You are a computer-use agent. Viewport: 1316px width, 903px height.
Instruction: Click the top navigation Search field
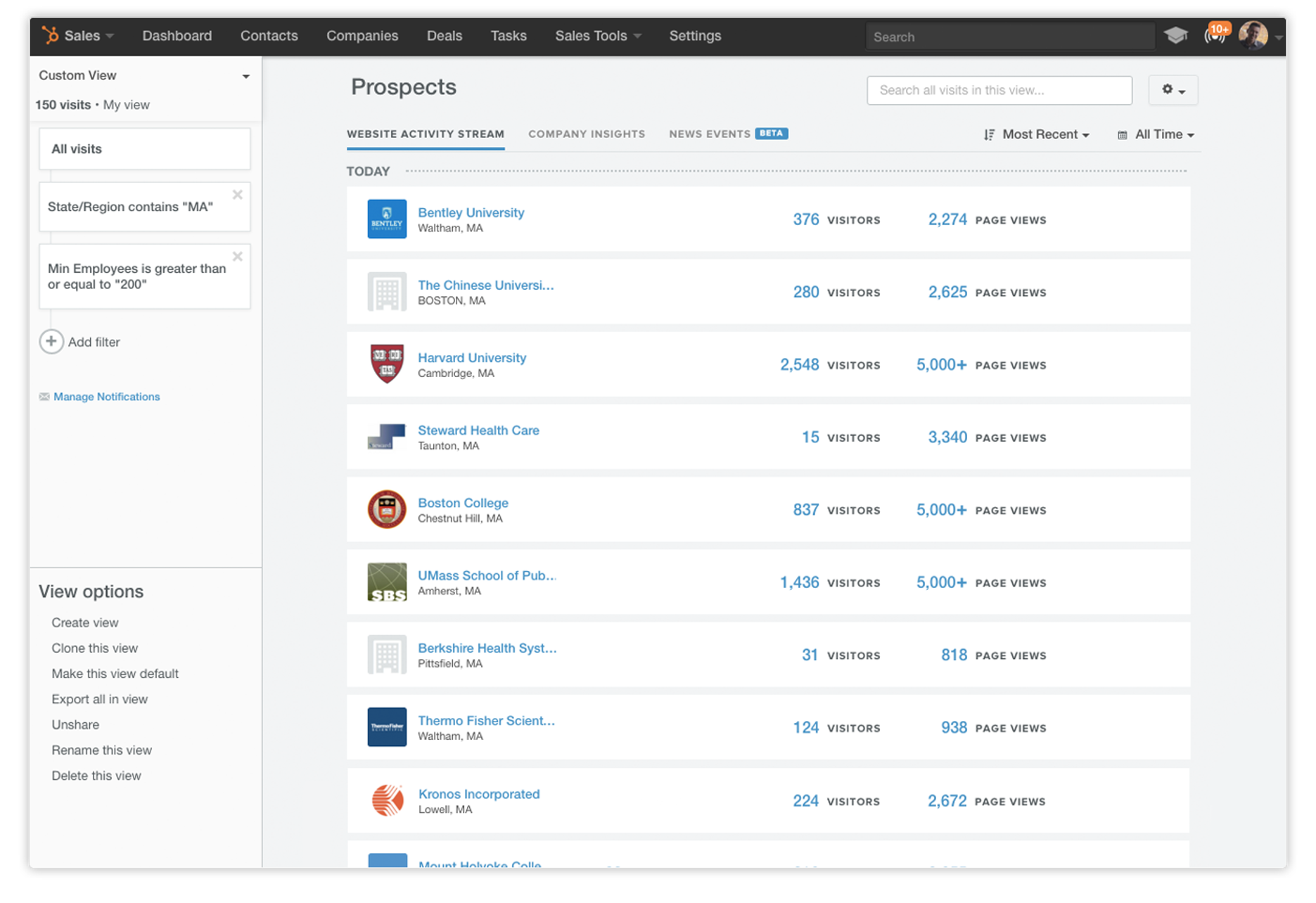point(1010,37)
